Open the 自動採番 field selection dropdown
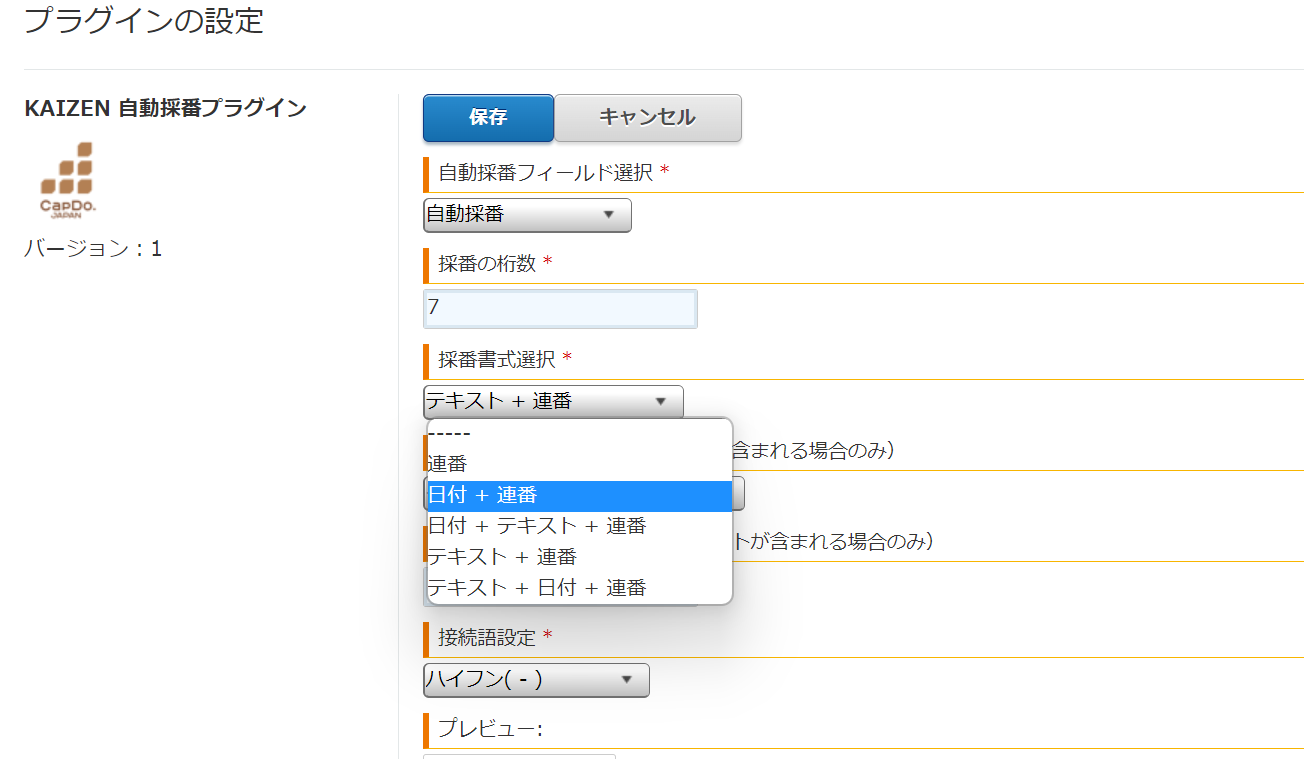The width and height of the screenshot is (1304, 759). click(x=527, y=215)
